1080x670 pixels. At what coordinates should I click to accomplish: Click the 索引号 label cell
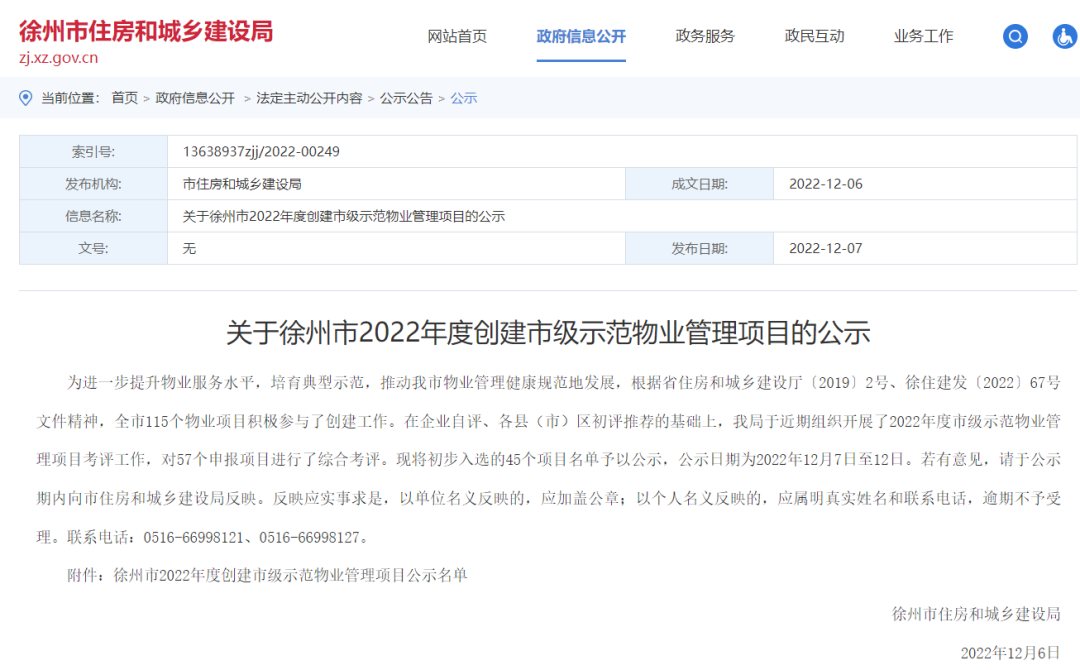pos(94,151)
